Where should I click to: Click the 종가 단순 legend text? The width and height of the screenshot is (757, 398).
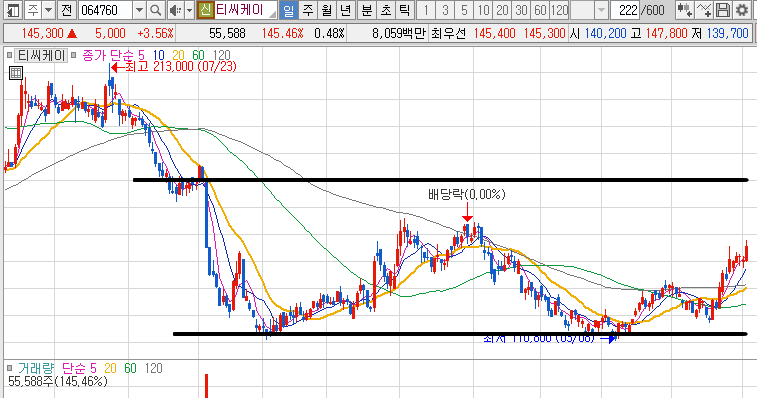click(109, 55)
